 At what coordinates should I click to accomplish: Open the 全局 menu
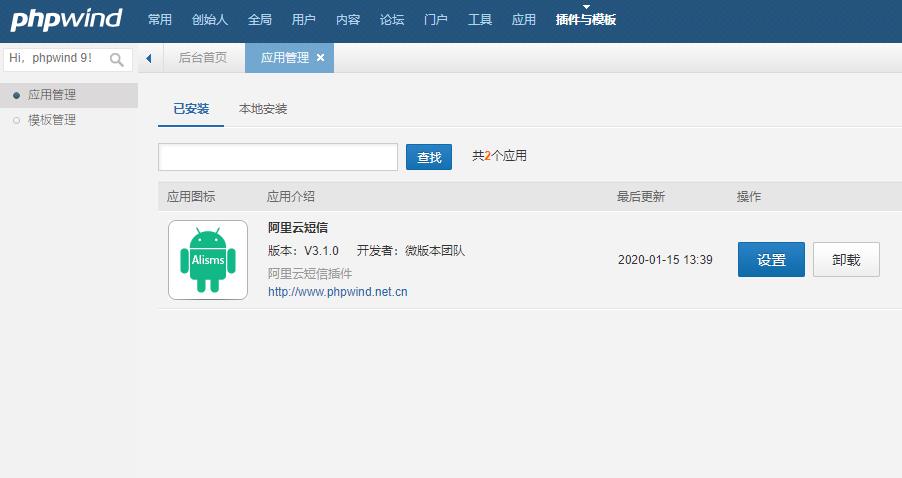click(x=259, y=20)
